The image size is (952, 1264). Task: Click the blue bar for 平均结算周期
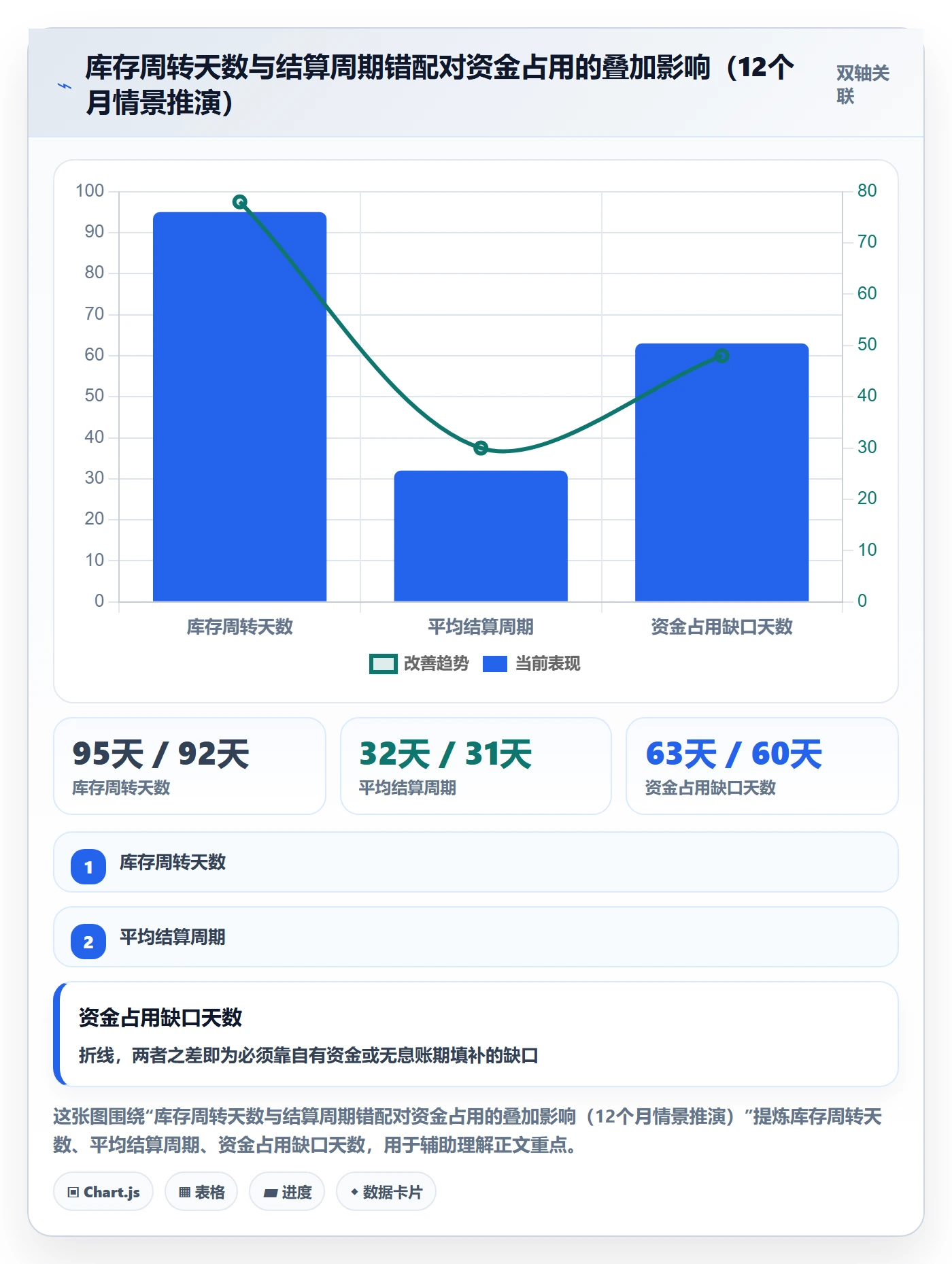coord(481,536)
